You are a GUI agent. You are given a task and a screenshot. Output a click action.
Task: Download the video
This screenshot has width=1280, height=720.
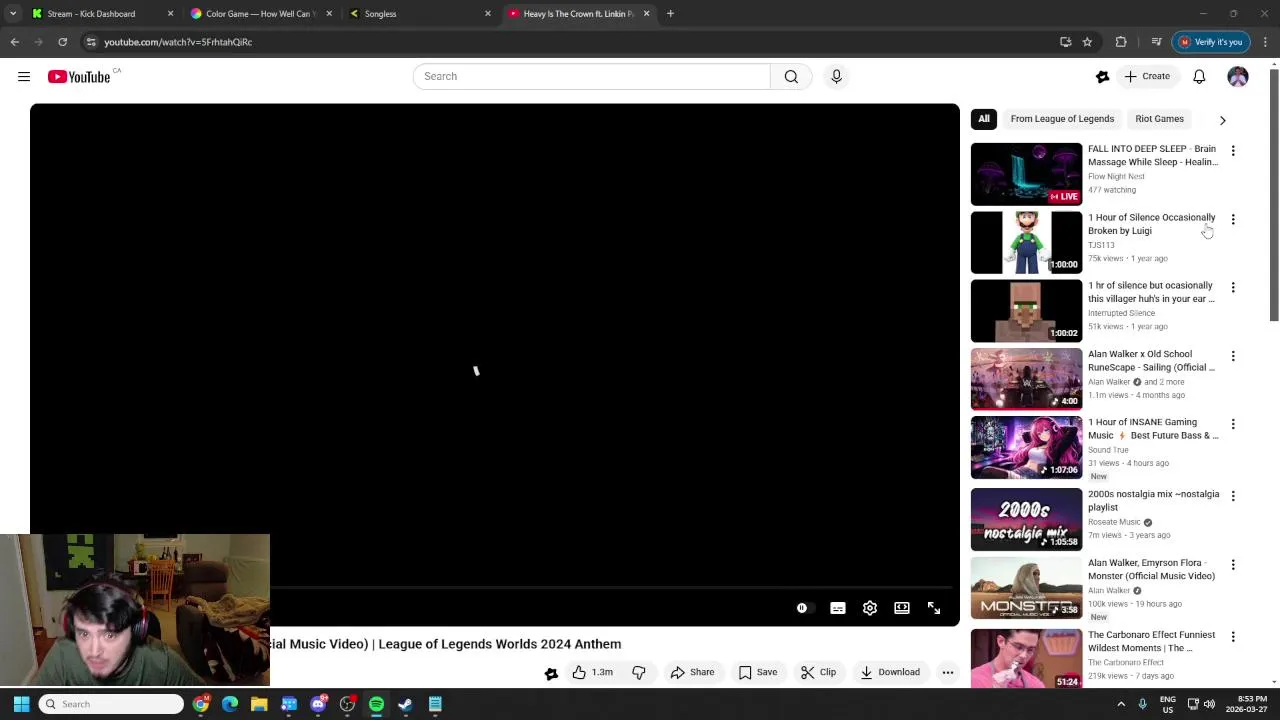tap(890, 672)
